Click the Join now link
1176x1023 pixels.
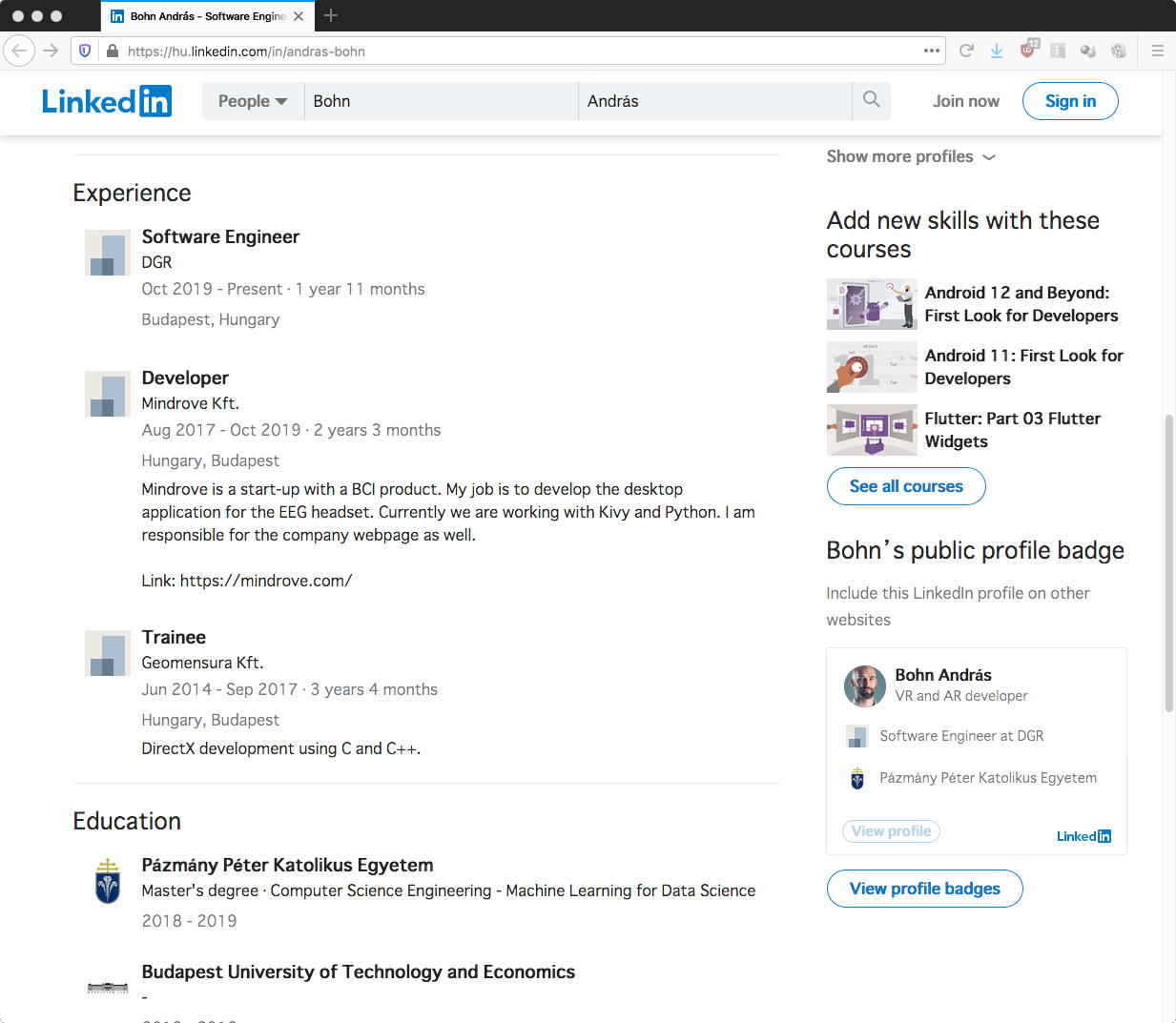pyautogui.click(x=966, y=101)
